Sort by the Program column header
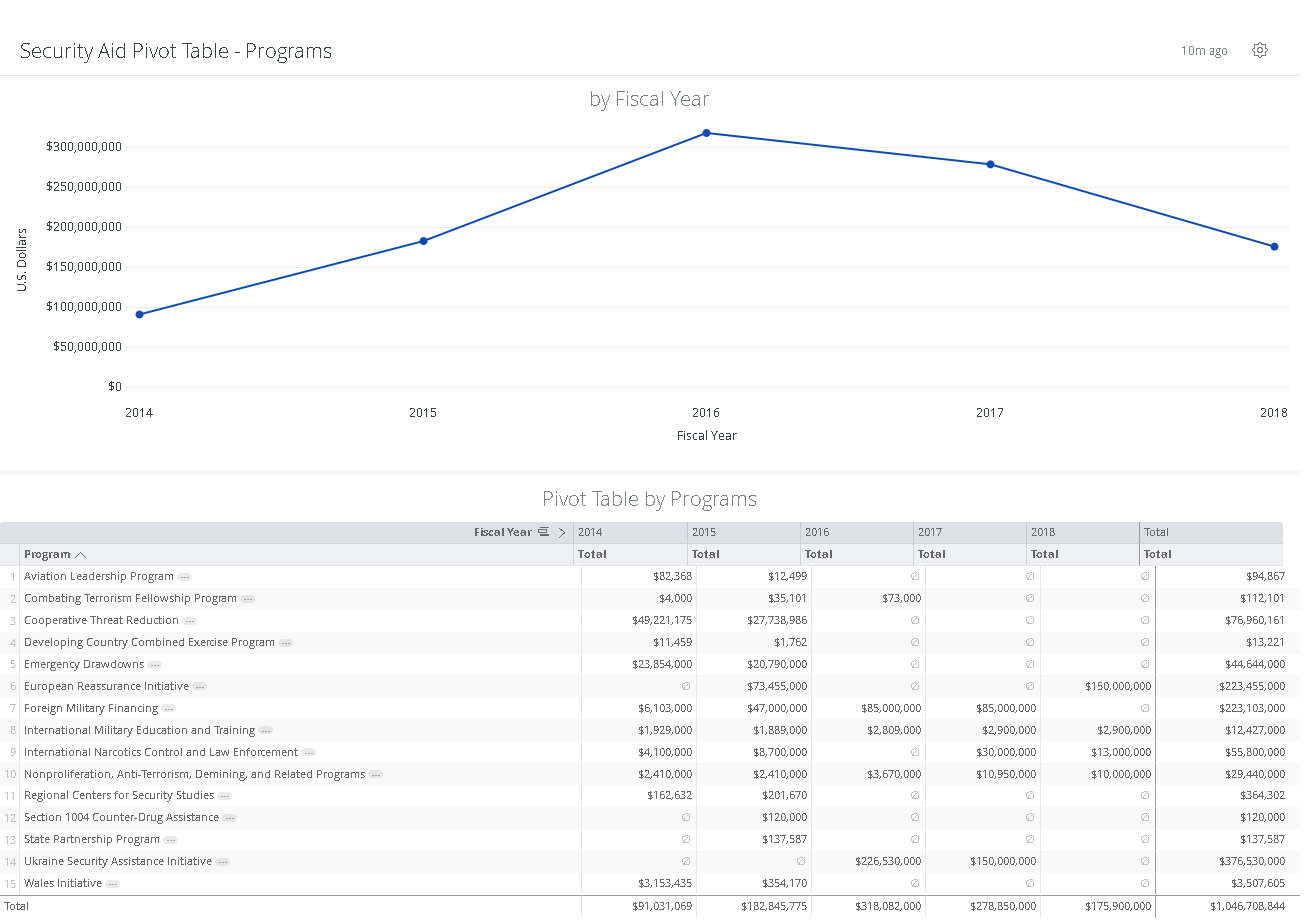 point(48,554)
